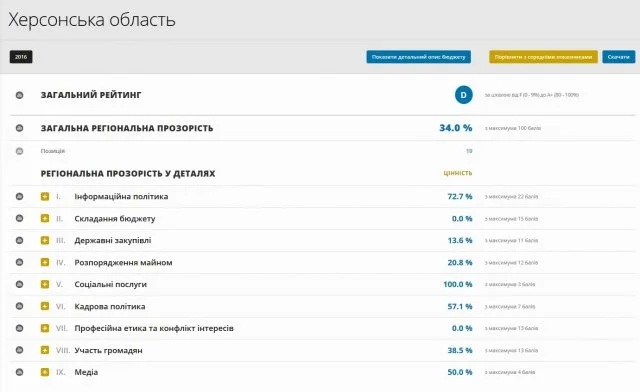Click grey circle icon beside ЗАГАЛЬНИЙ РЕЙТИНГ
The width and height of the screenshot is (640, 392).
tap(19, 95)
